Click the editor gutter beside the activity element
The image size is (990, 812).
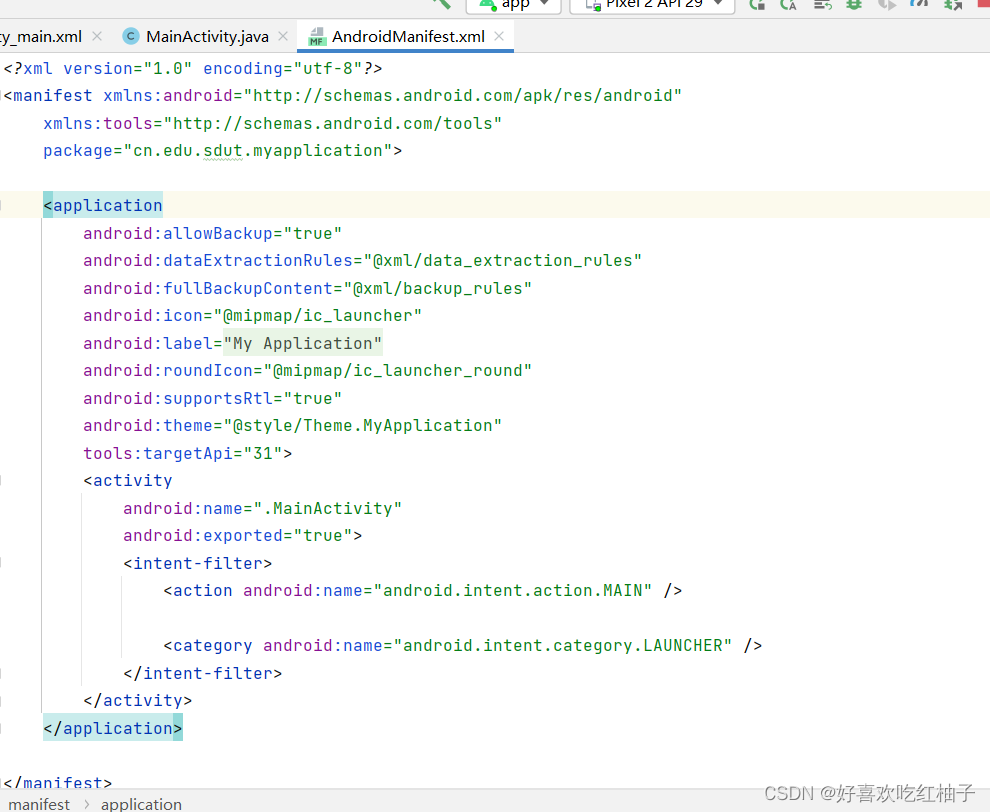coord(18,480)
